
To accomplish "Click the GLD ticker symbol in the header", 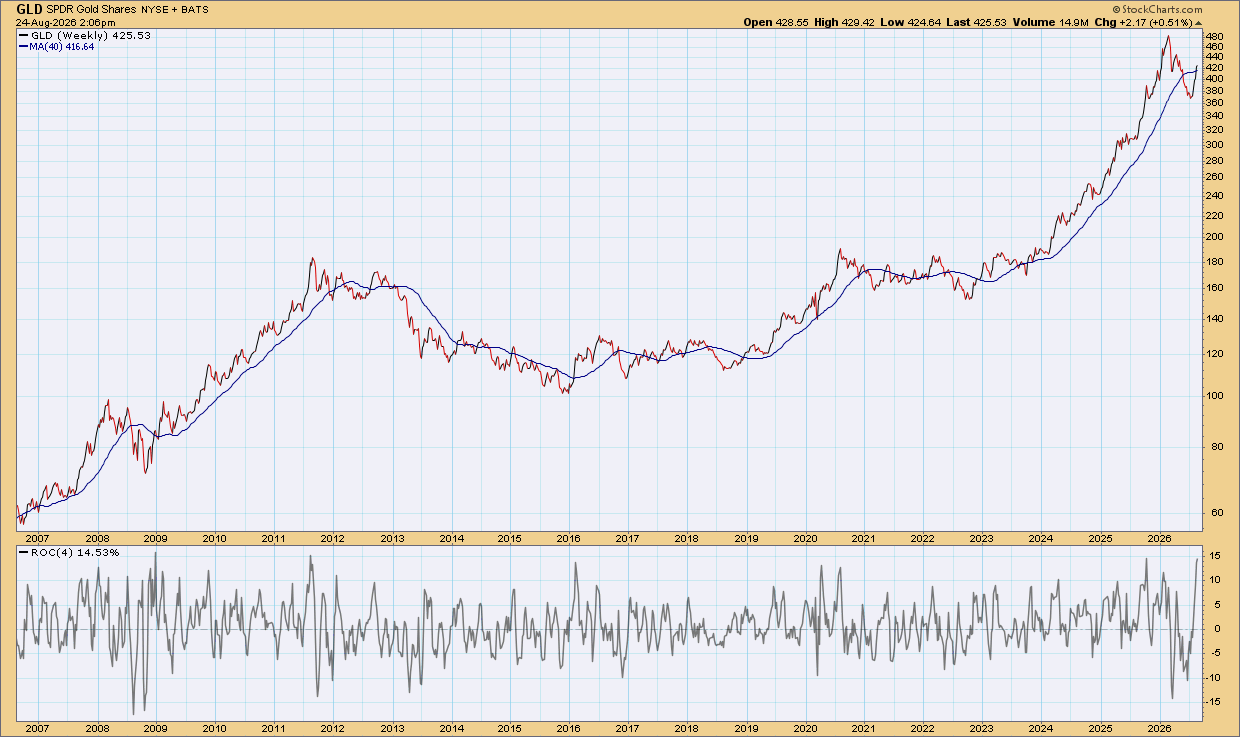I will [x=29, y=7].
